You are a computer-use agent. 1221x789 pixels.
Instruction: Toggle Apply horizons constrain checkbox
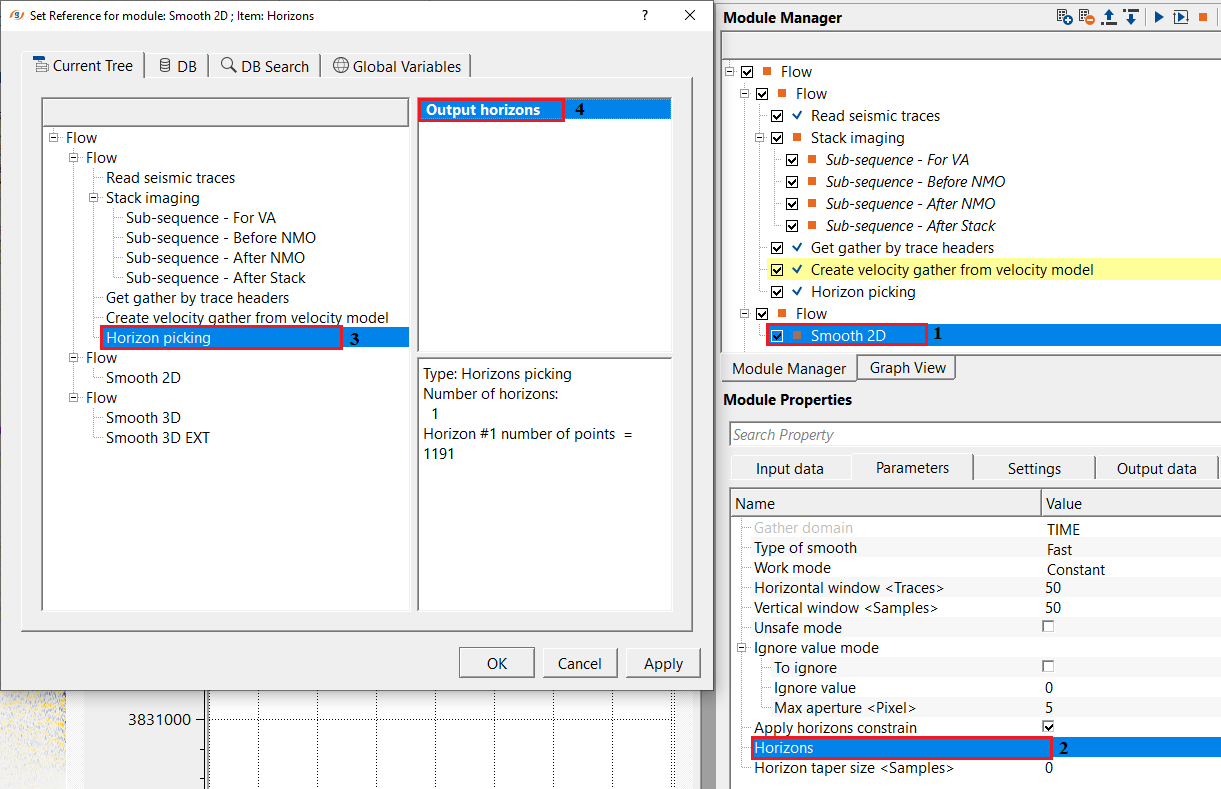coord(1048,727)
